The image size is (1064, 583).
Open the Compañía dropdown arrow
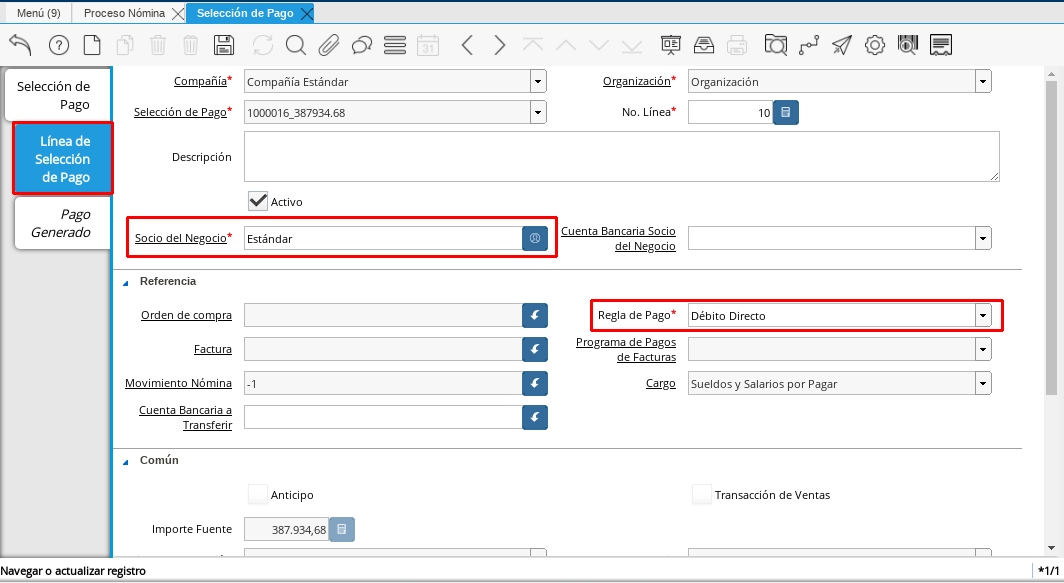[x=538, y=81]
